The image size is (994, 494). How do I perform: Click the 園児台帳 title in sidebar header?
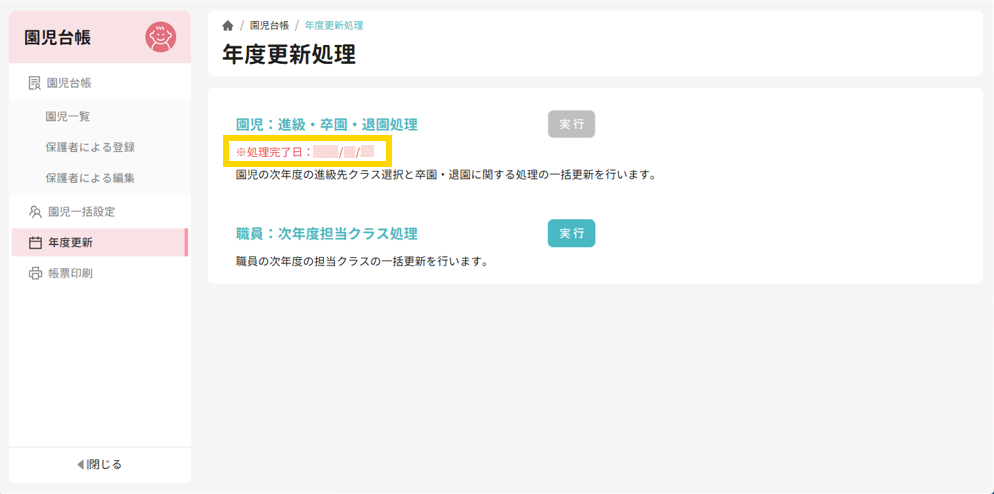click(x=58, y=37)
